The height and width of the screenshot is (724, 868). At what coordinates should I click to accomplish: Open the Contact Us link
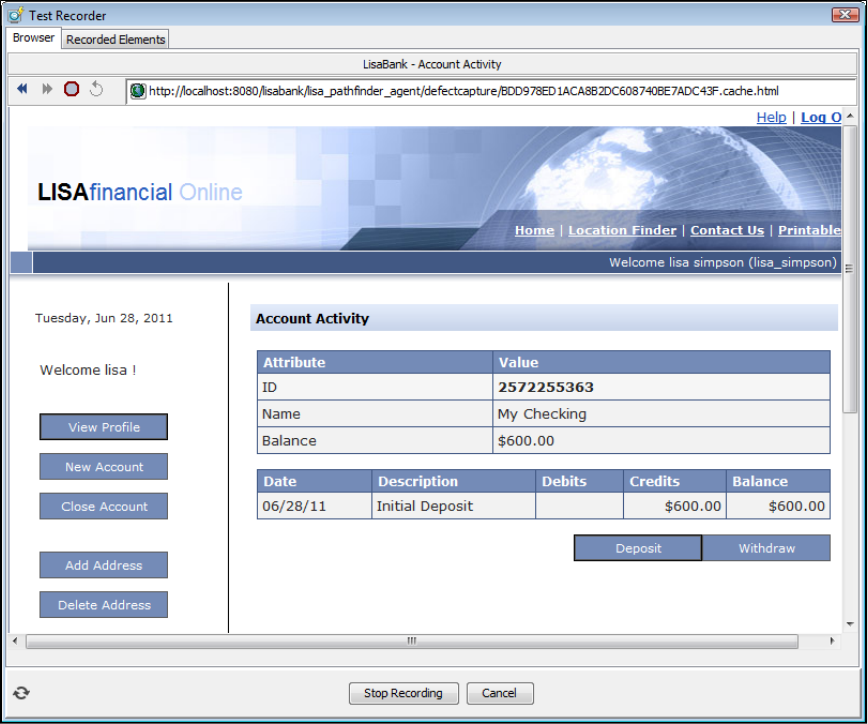pyautogui.click(x=727, y=230)
